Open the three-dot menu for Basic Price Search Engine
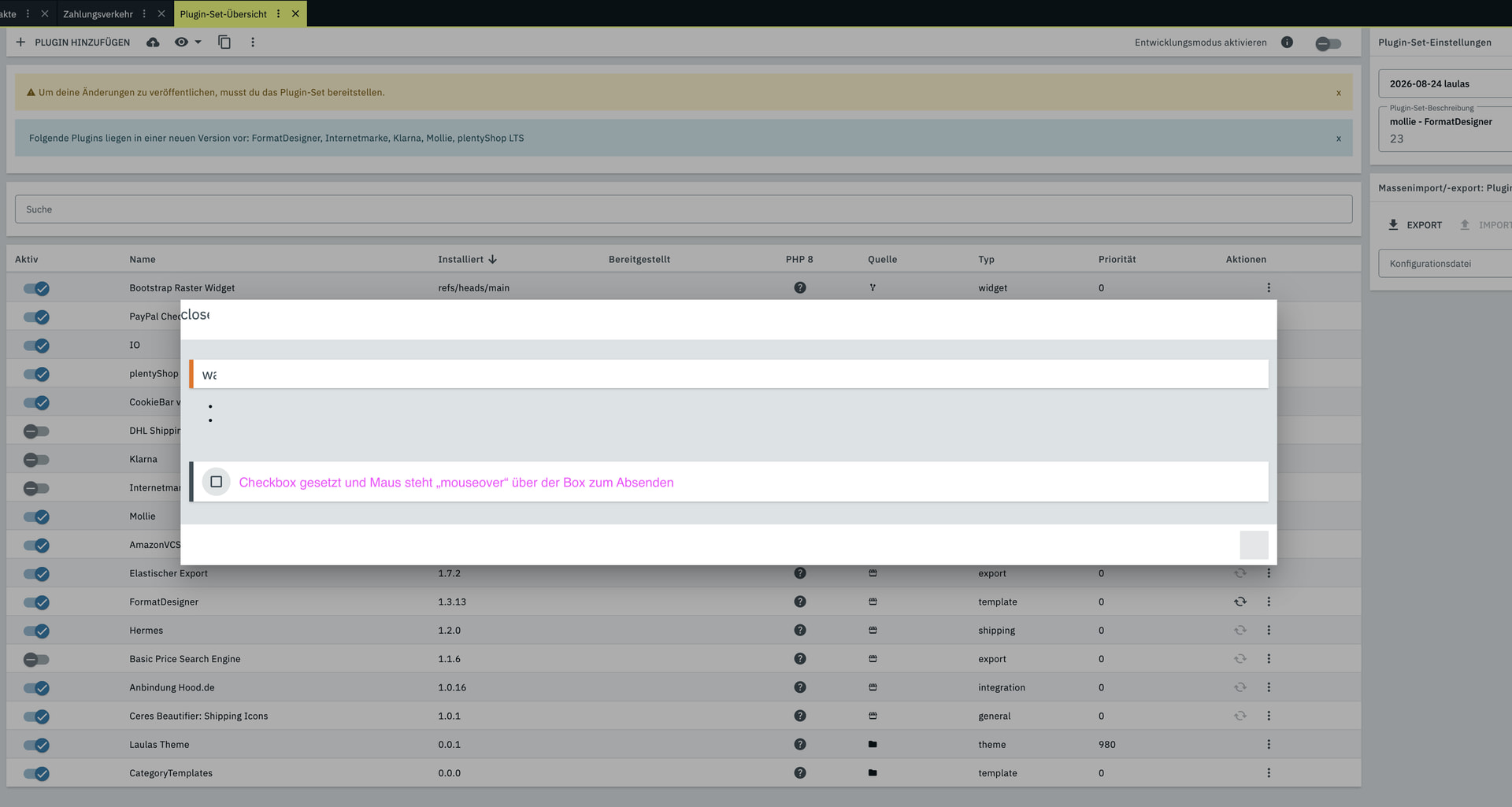The width and height of the screenshot is (1512, 807). click(1269, 659)
